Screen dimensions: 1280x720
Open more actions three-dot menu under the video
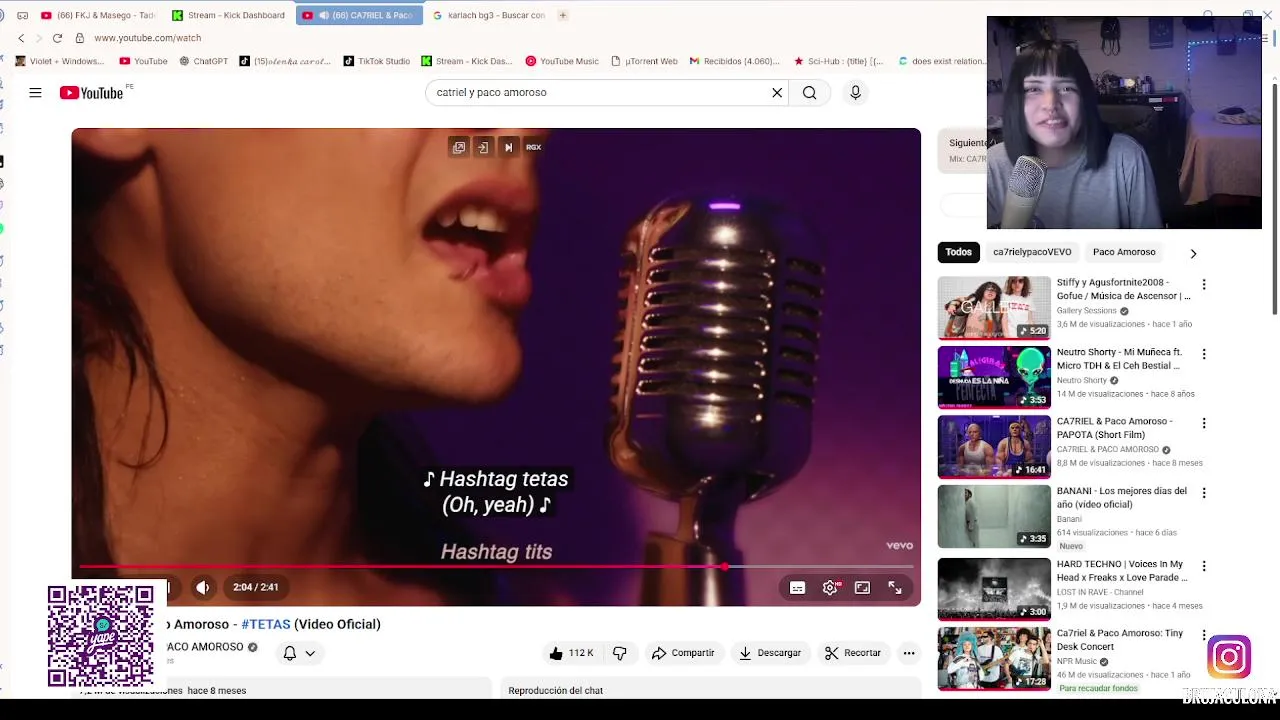pos(909,653)
